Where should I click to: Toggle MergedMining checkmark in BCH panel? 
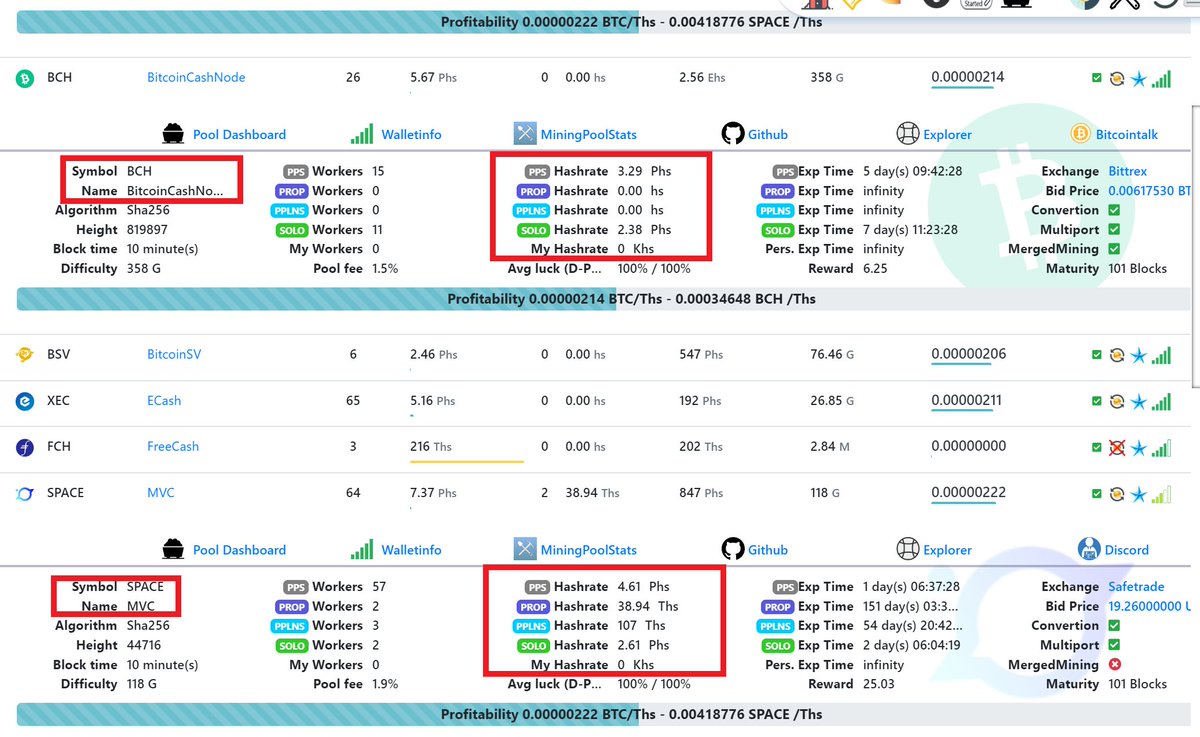pyautogui.click(x=1114, y=249)
